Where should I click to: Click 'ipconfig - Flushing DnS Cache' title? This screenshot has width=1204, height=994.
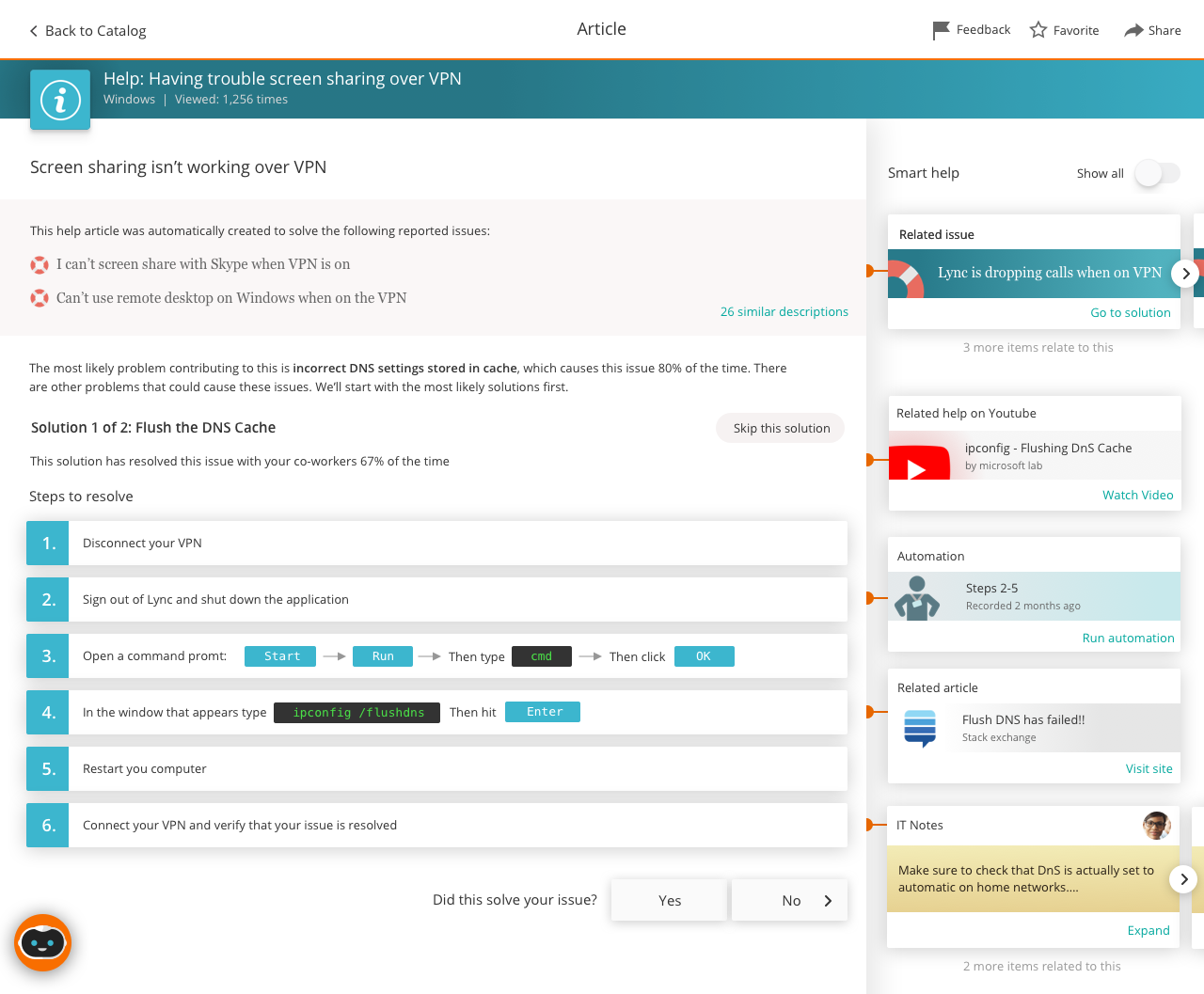[x=1048, y=449]
